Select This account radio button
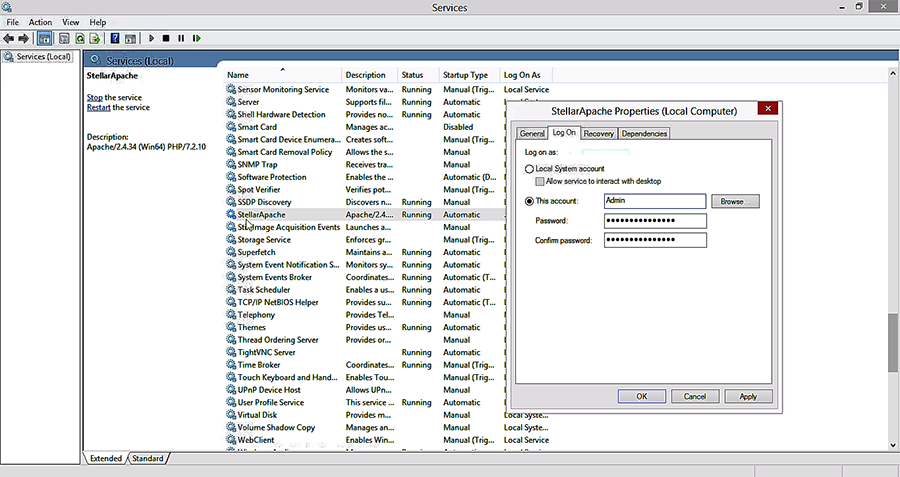This screenshot has width=900, height=477. click(529, 201)
